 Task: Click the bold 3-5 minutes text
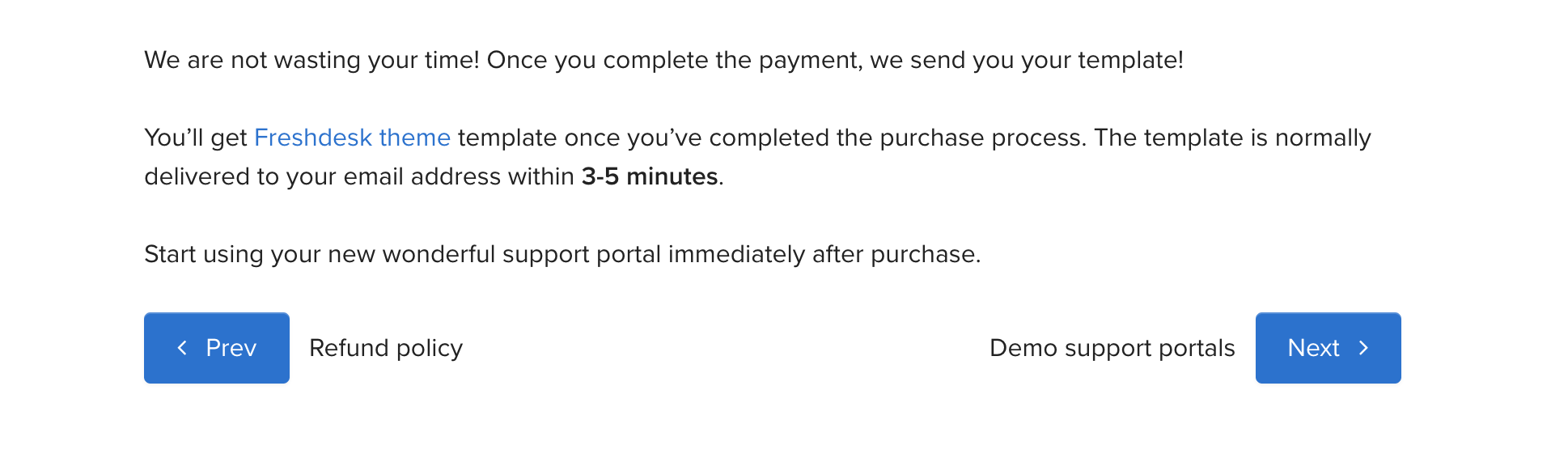pos(650,176)
